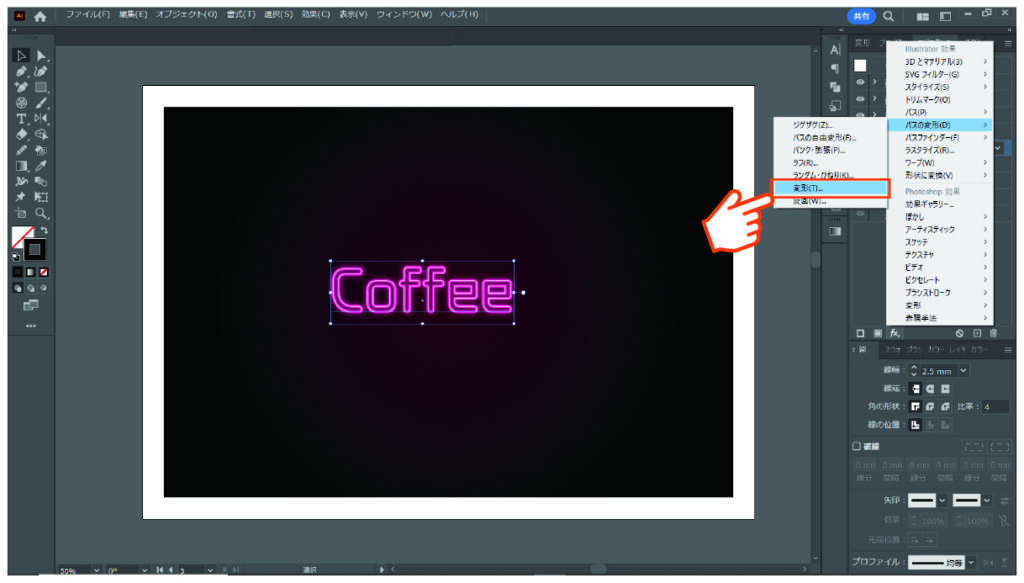Choose 変形(T)... from the submenu
The width and height of the screenshot is (1024, 583).
830,188
